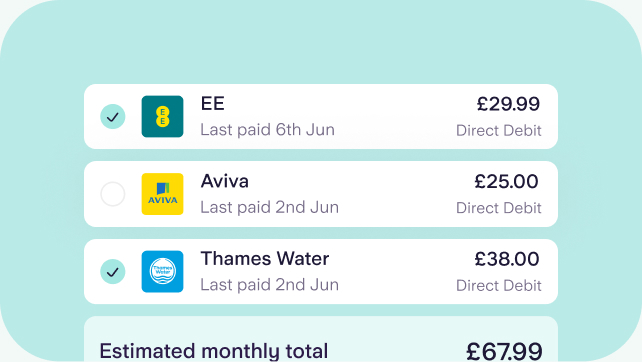Click the £29.99 EE amount
The image size is (642, 362).
click(509, 104)
